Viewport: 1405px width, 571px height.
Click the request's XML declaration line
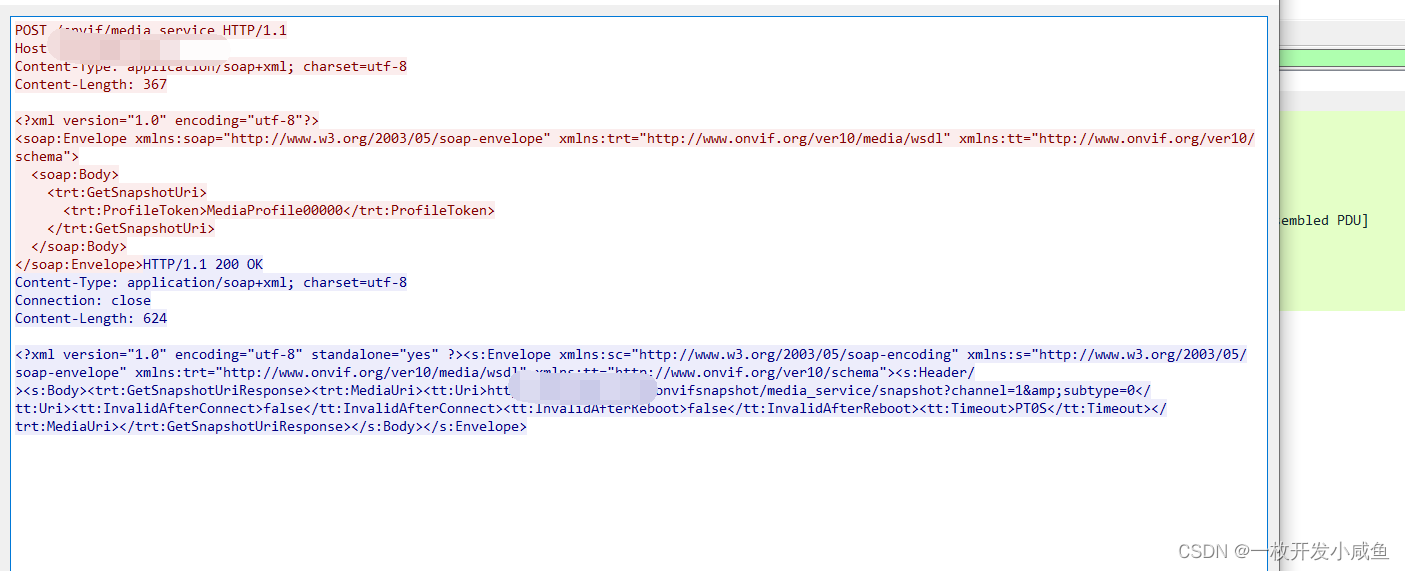click(x=166, y=120)
